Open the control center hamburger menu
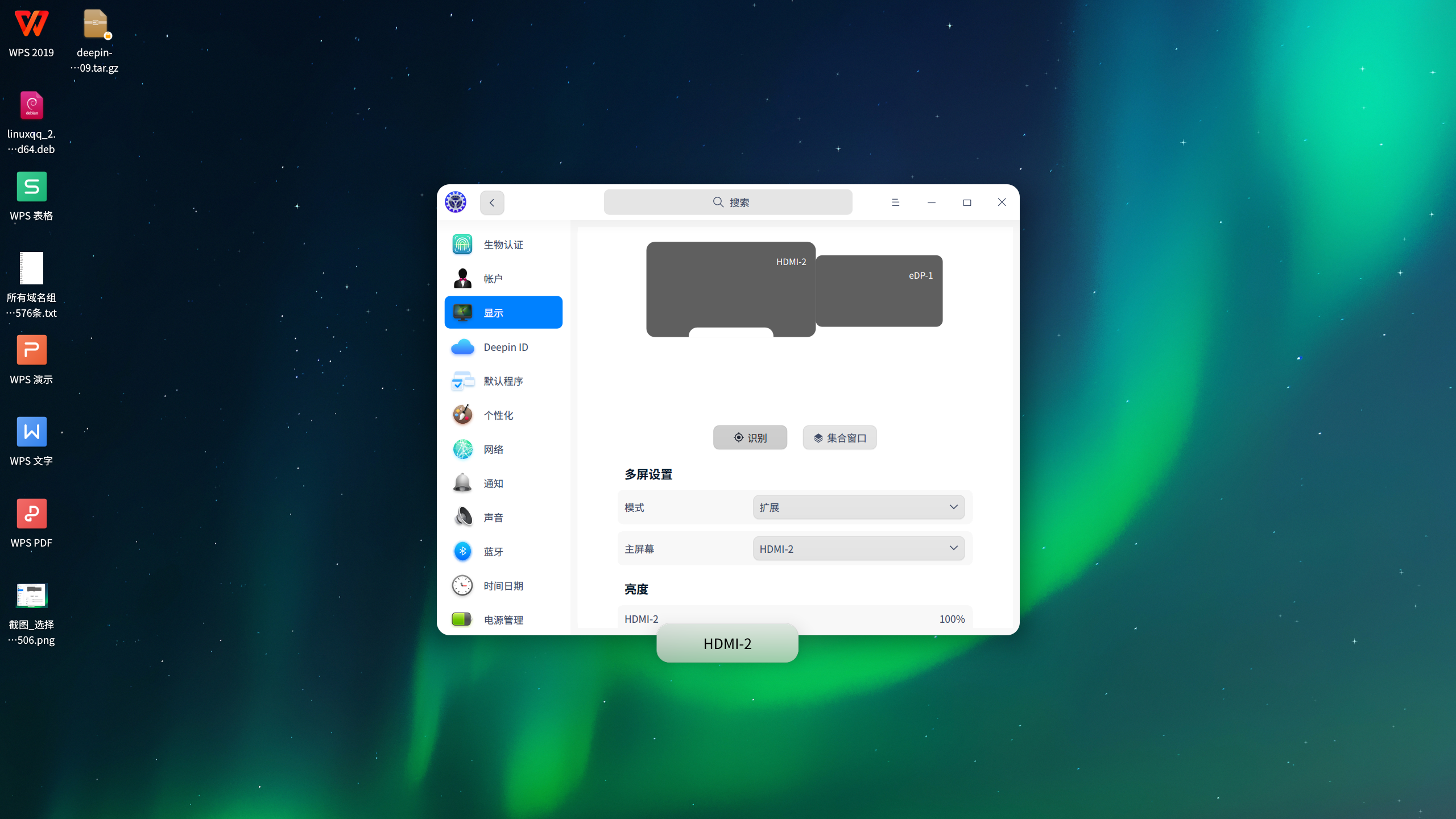This screenshot has width=1456, height=819. click(x=895, y=202)
